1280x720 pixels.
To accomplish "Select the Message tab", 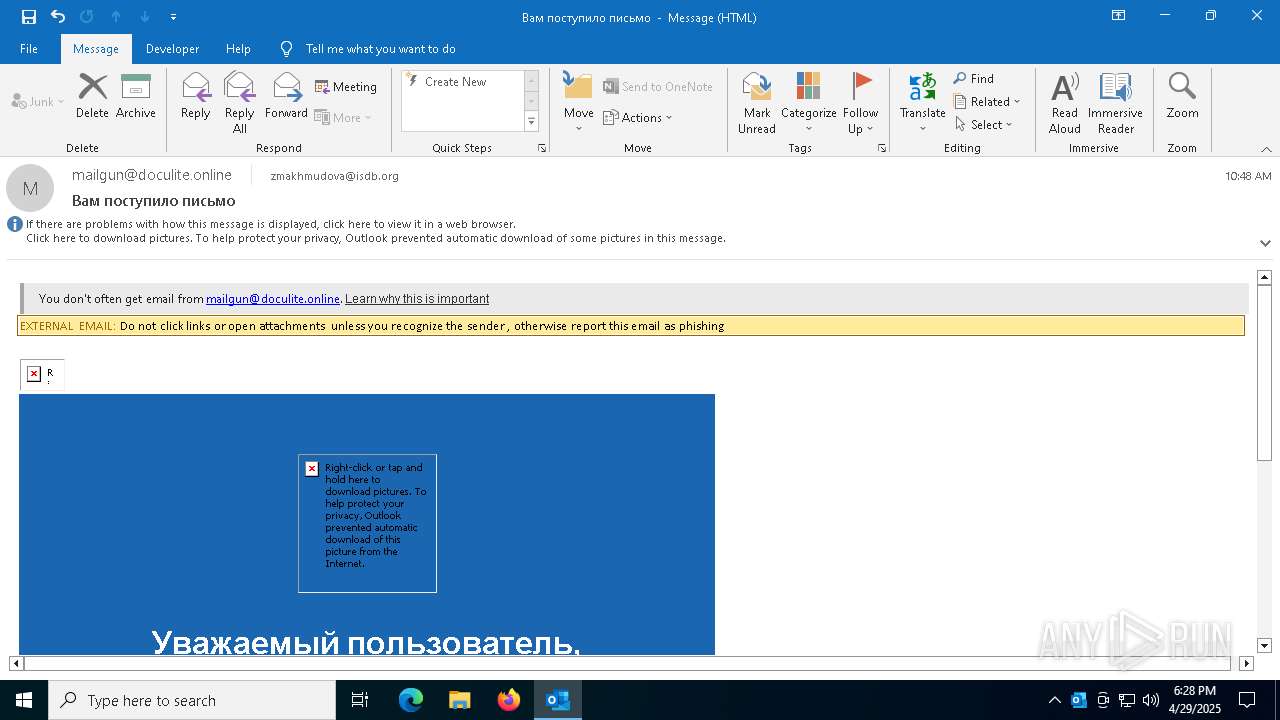I will [x=96, y=49].
